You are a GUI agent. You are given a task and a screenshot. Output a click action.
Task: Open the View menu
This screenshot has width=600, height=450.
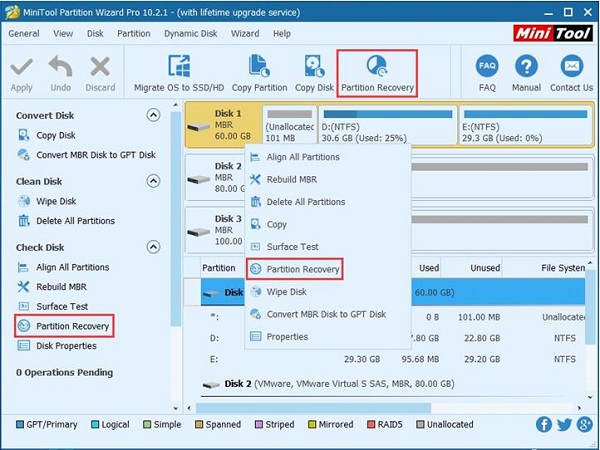point(63,34)
